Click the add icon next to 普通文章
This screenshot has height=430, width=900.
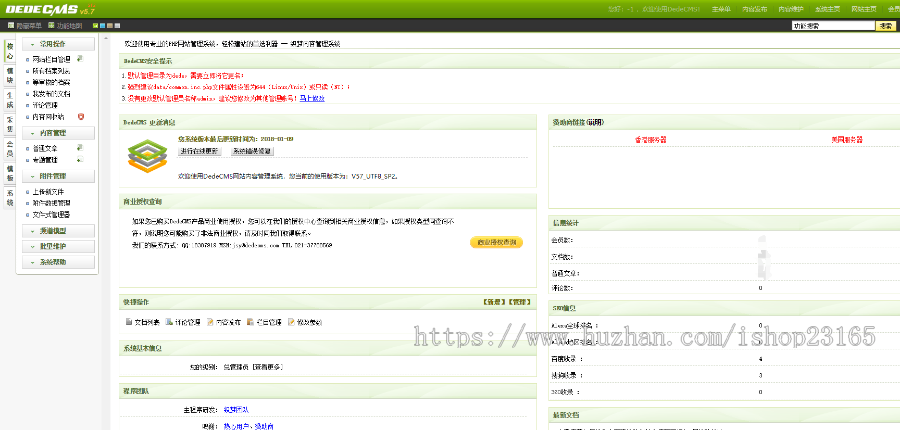coord(80,148)
